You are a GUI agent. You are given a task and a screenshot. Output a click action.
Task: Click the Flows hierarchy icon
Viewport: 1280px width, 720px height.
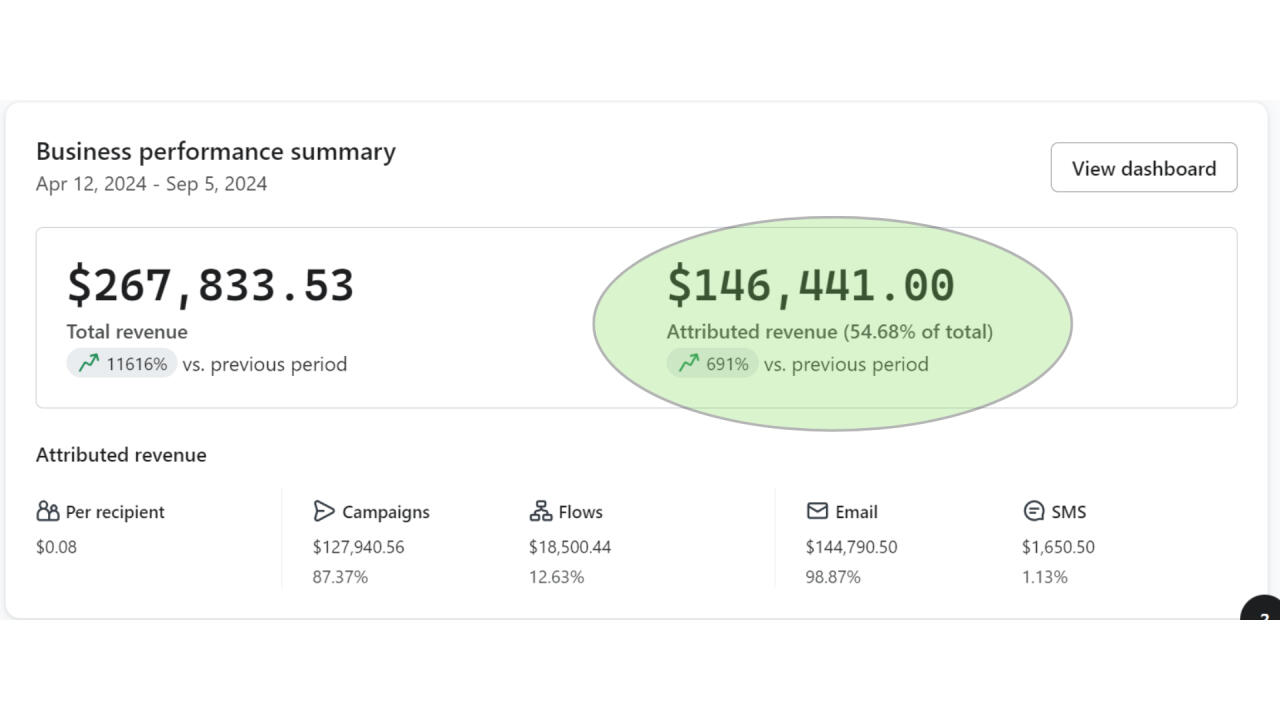pos(541,512)
